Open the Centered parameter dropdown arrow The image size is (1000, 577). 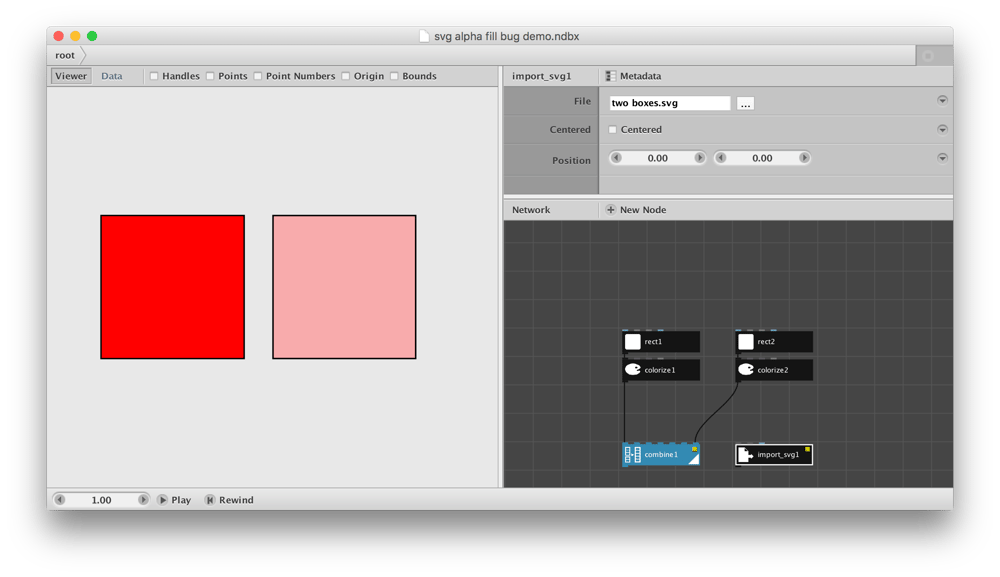point(942,129)
